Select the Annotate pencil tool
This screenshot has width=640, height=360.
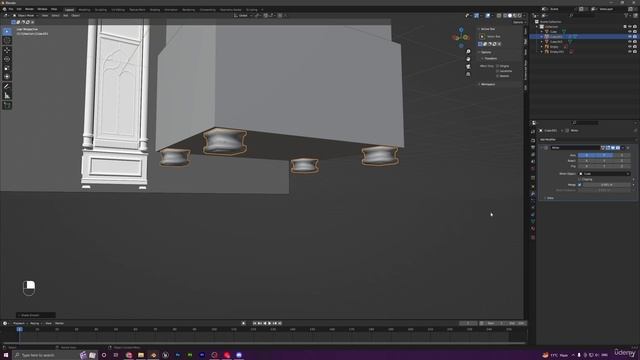tap(7, 86)
